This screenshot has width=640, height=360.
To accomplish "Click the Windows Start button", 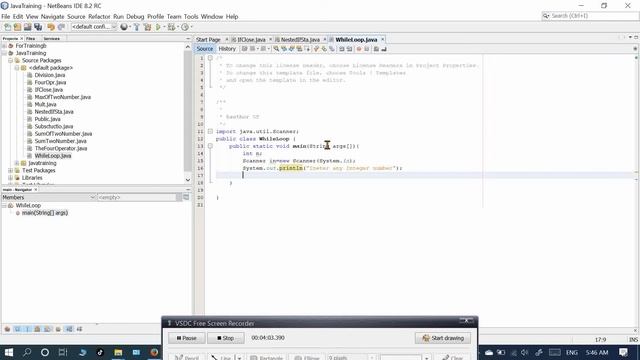I will (x=9, y=352).
